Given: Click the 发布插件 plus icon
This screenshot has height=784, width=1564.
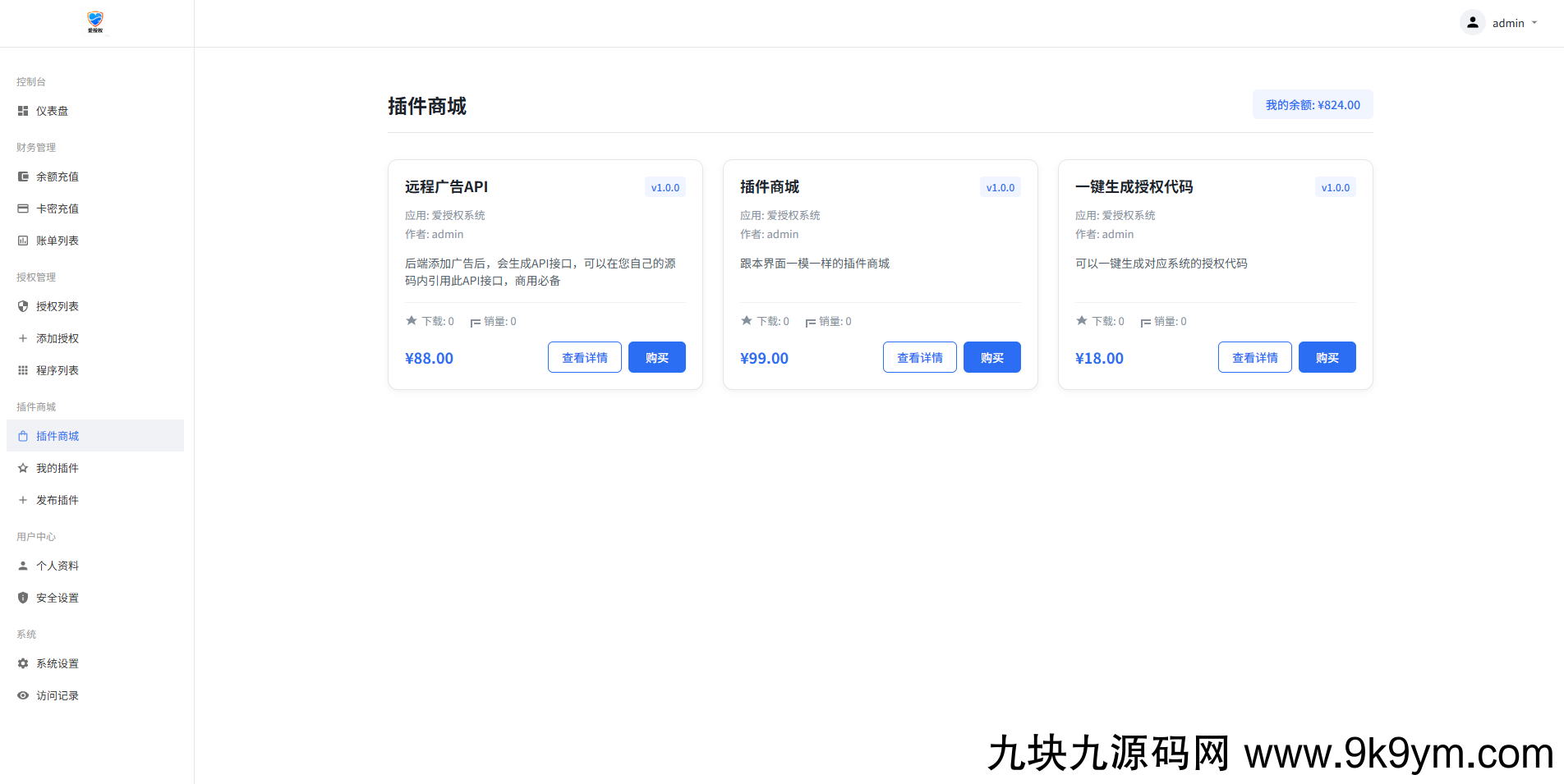Looking at the screenshot, I should click(22, 499).
